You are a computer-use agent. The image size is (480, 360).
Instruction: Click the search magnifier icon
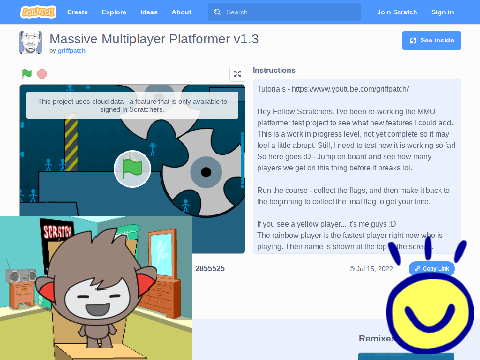(217, 12)
